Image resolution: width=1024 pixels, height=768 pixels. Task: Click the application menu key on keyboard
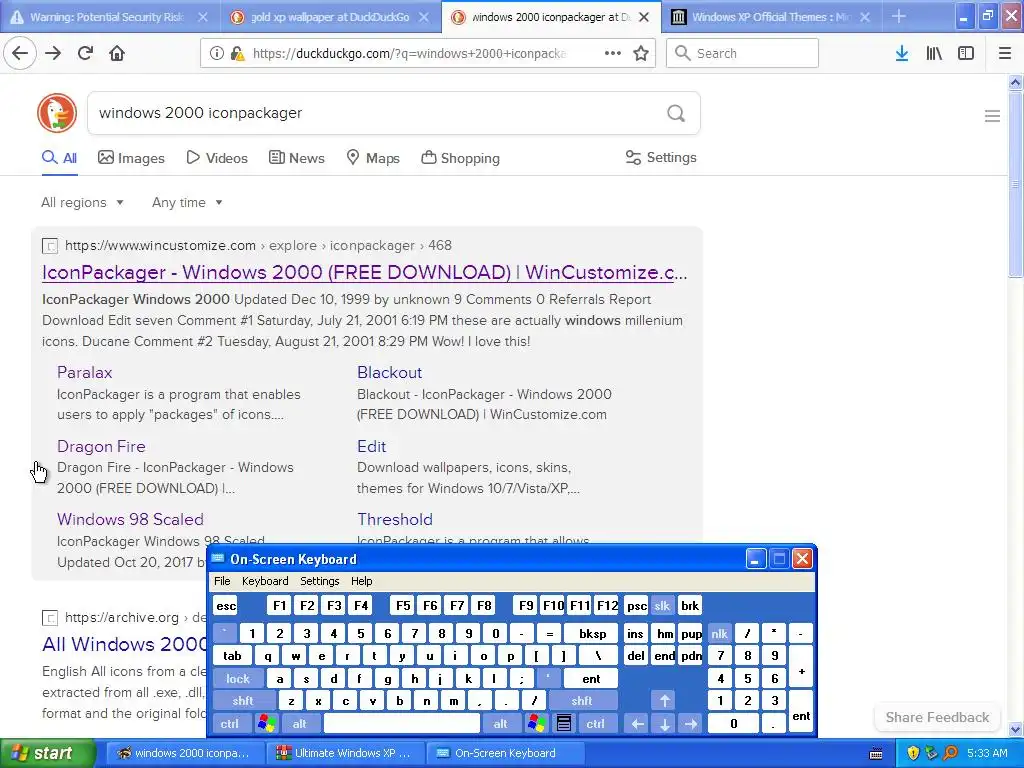pos(564,724)
